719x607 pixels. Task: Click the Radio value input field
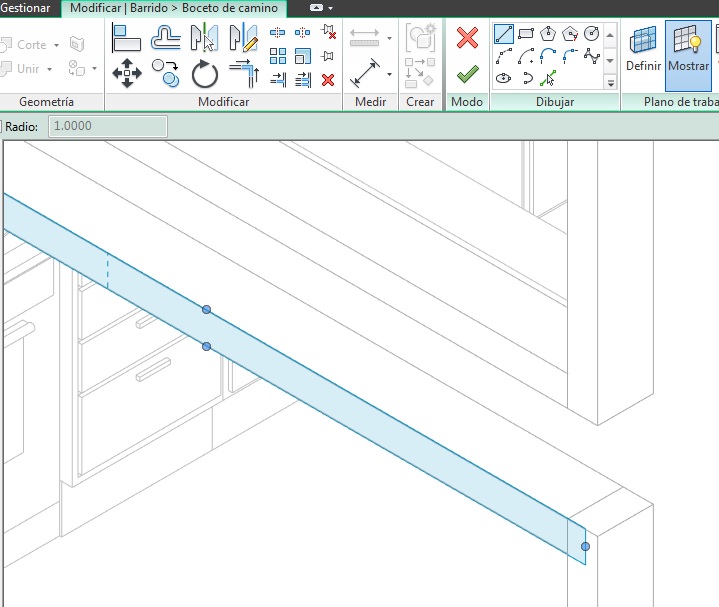point(108,126)
